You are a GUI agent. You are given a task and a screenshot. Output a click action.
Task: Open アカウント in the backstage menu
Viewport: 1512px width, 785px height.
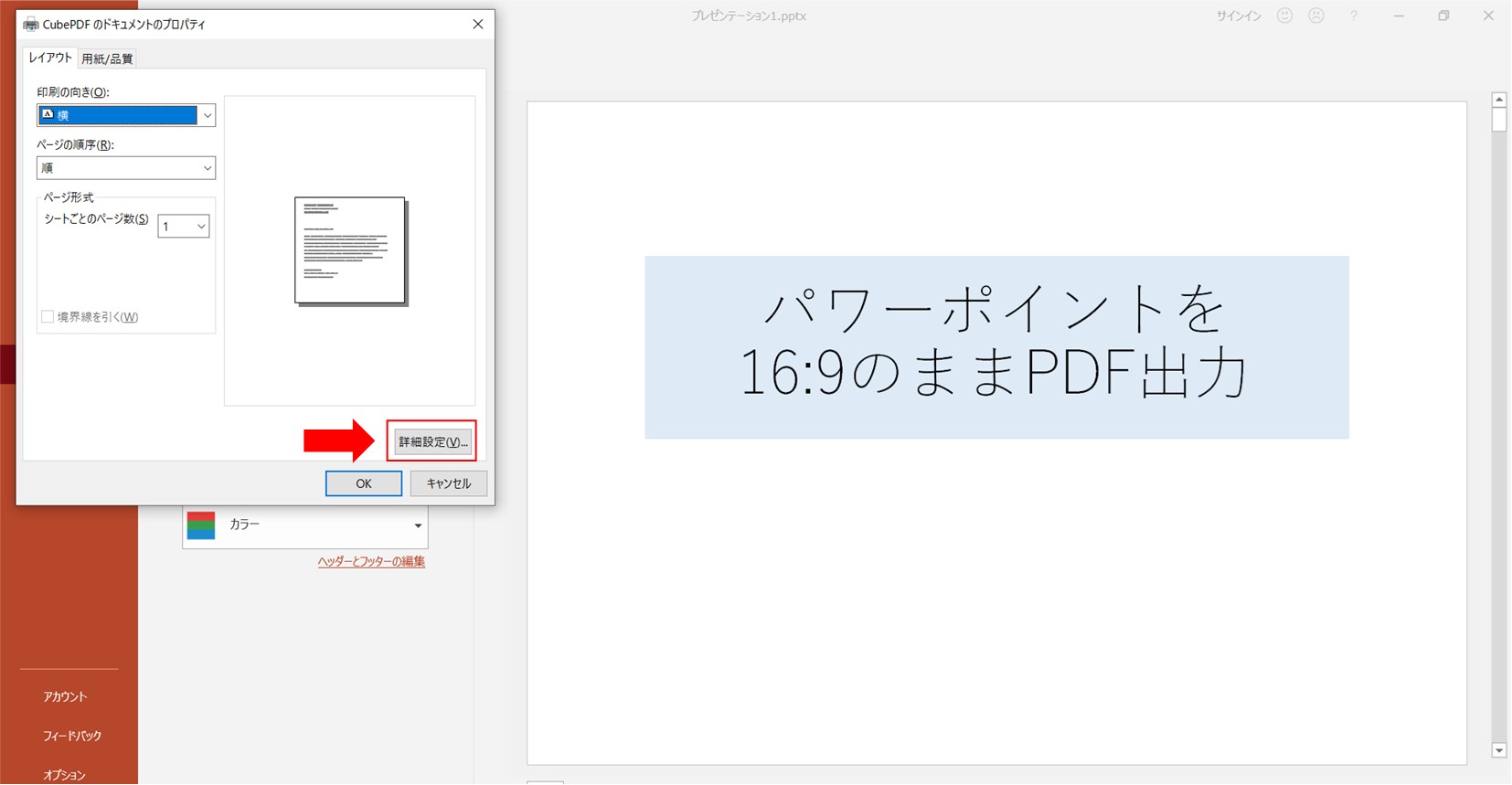click(x=65, y=697)
